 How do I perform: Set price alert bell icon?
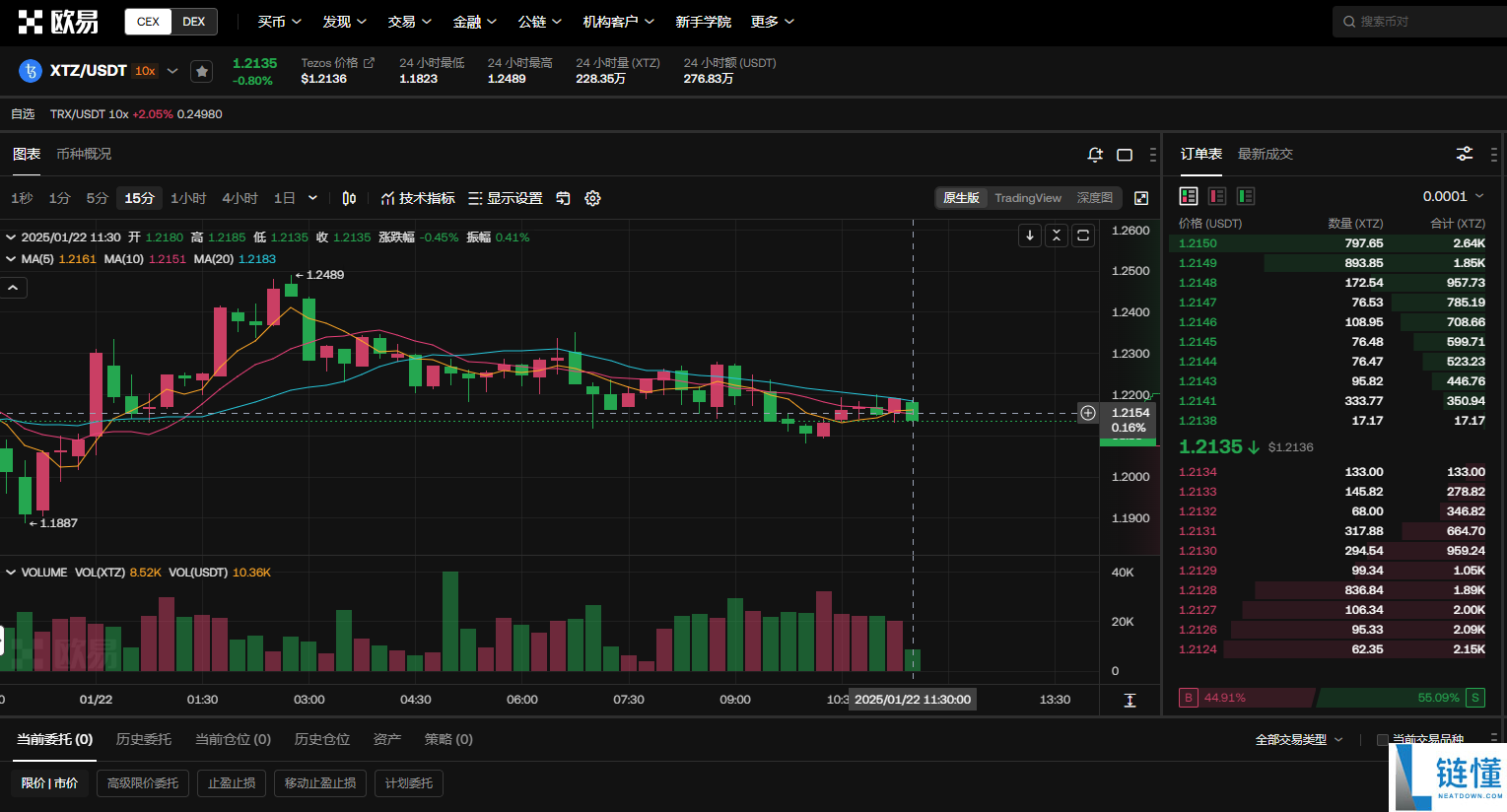(1095, 155)
